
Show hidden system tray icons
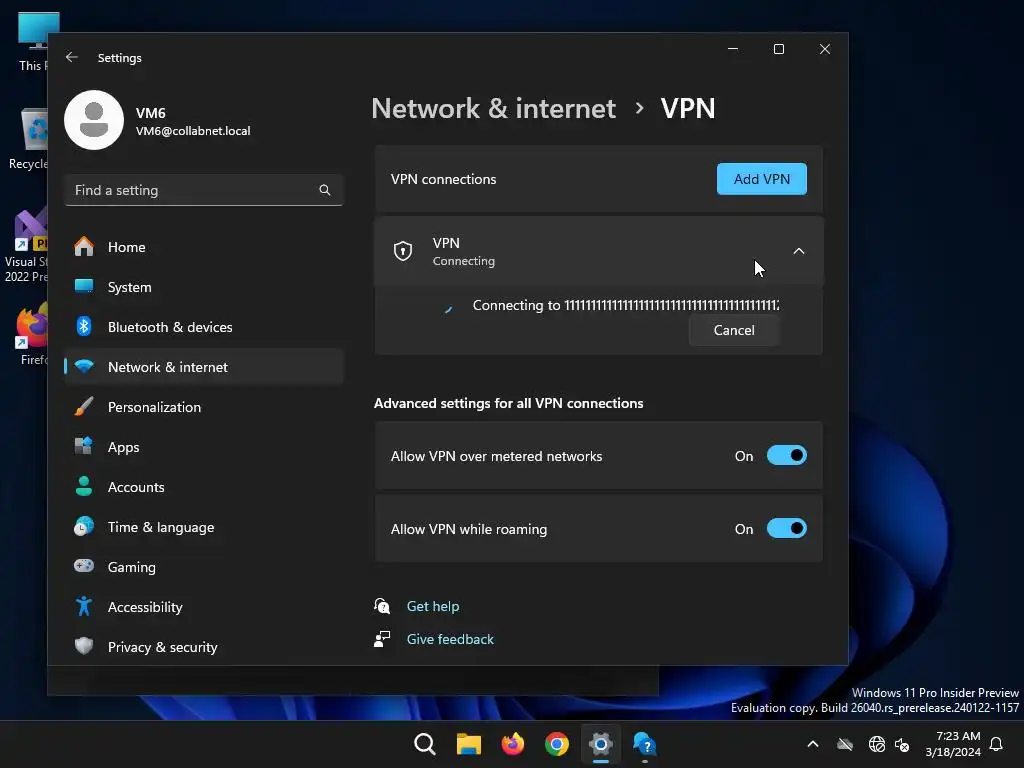(x=813, y=744)
